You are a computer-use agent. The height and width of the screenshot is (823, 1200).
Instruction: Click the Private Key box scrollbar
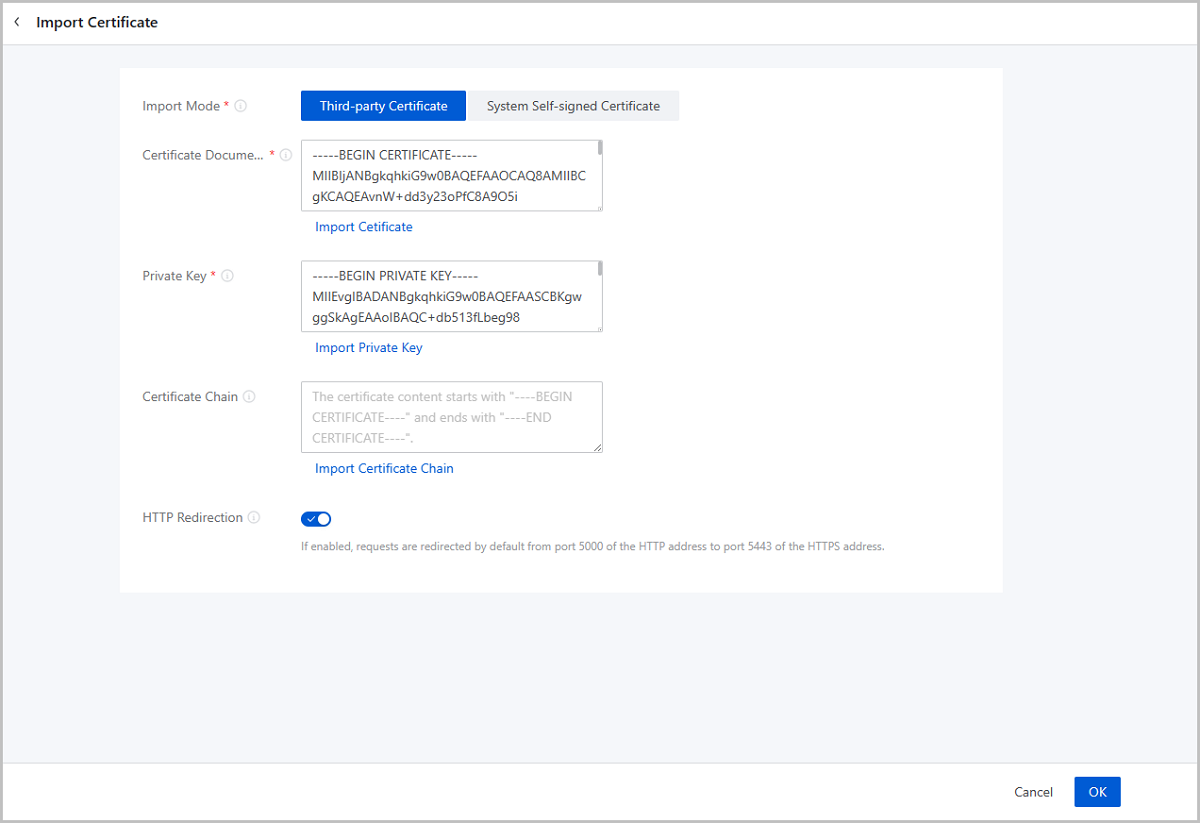tap(599, 269)
